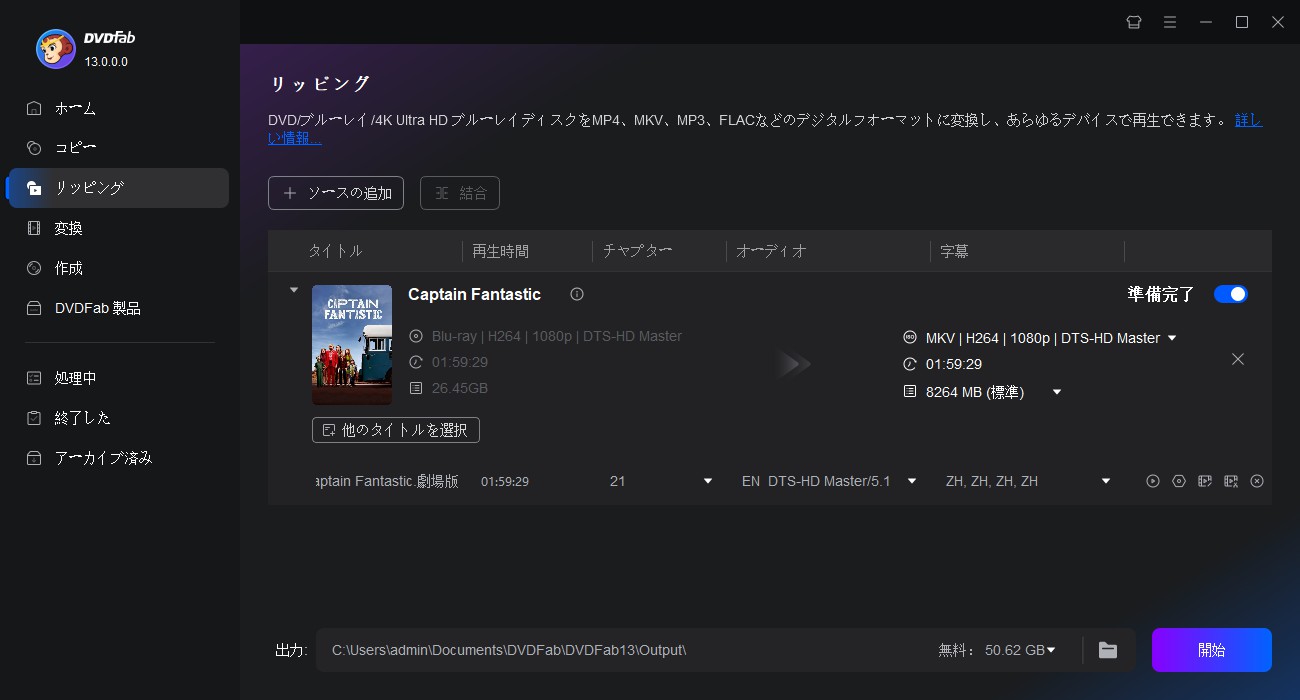Click the オーディオ column header
Image resolution: width=1300 pixels, height=700 pixels.
click(771, 251)
